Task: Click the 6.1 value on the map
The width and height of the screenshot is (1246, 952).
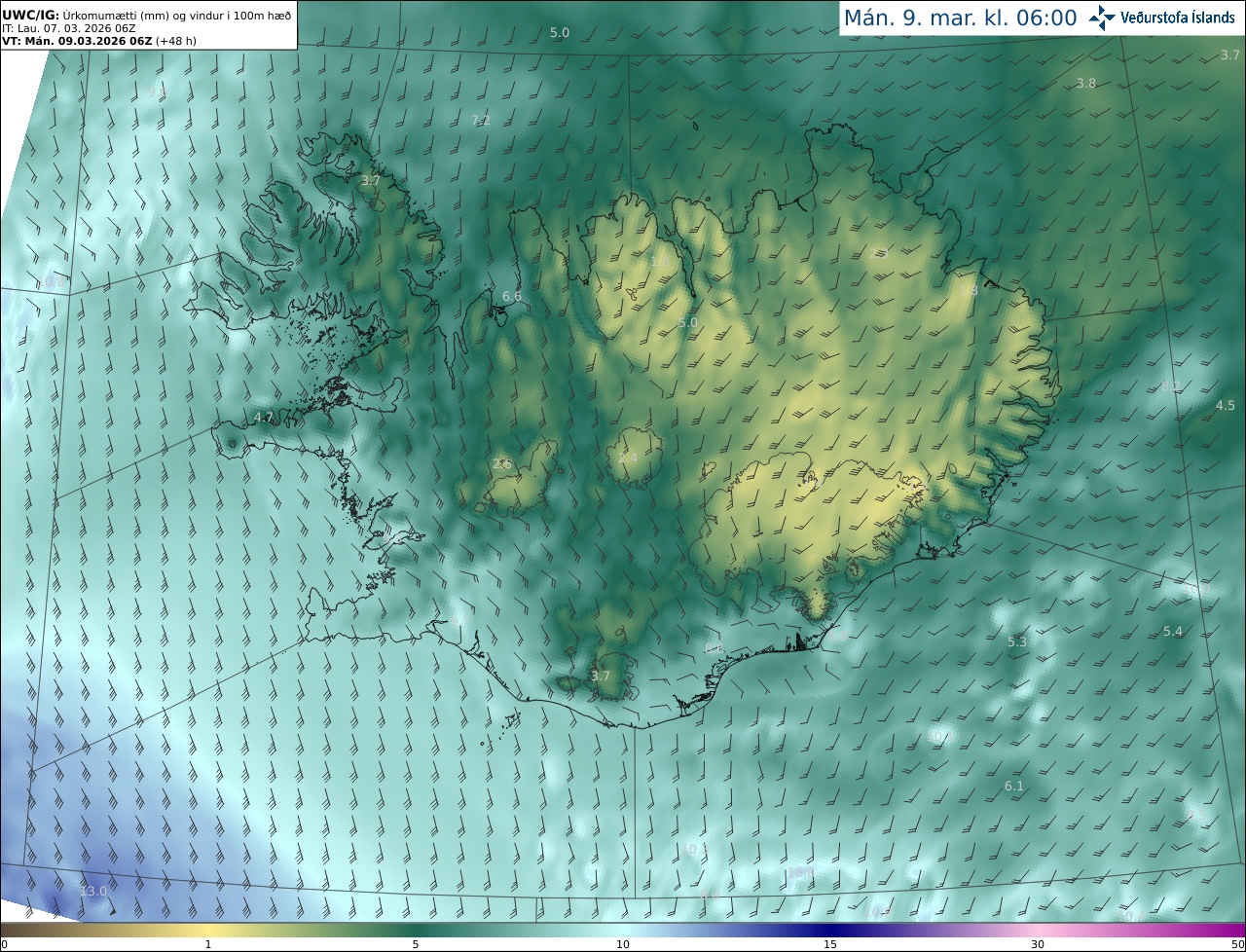Action: click(x=1014, y=787)
